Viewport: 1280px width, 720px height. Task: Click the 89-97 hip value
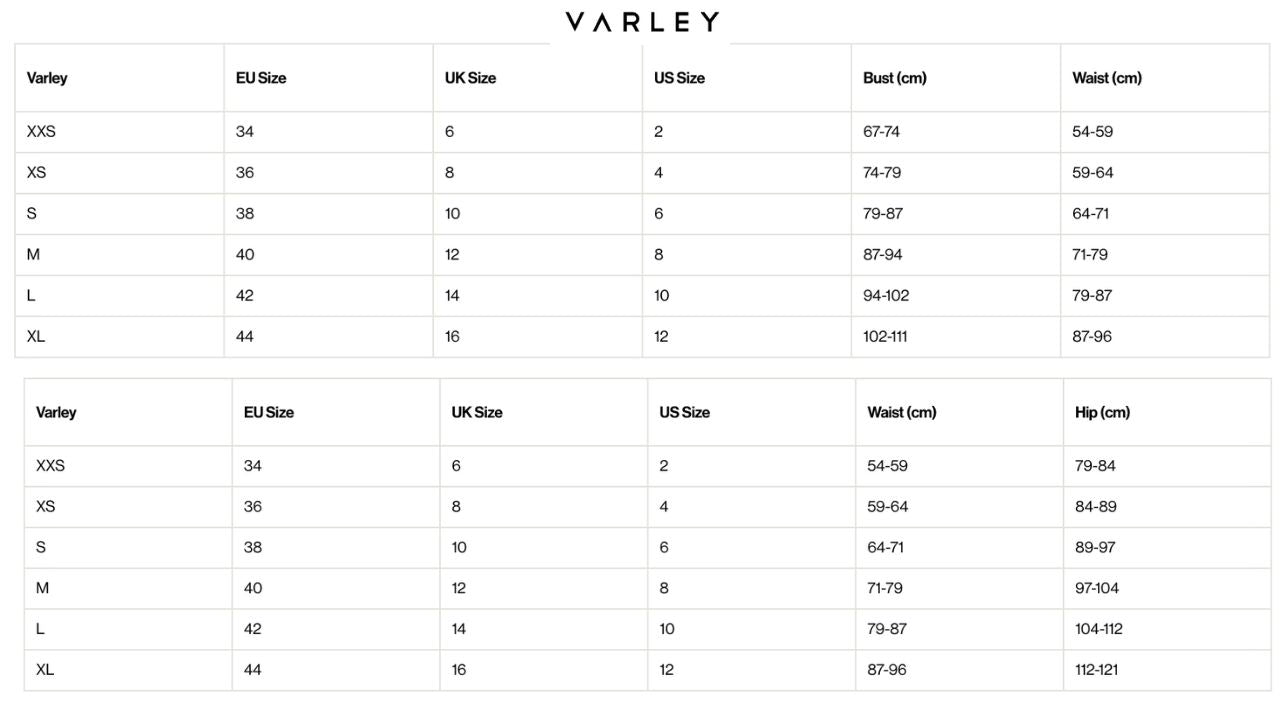click(x=1095, y=547)
